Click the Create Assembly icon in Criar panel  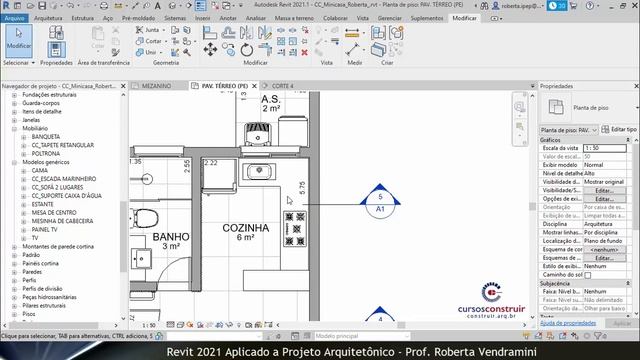coord(378,33)
